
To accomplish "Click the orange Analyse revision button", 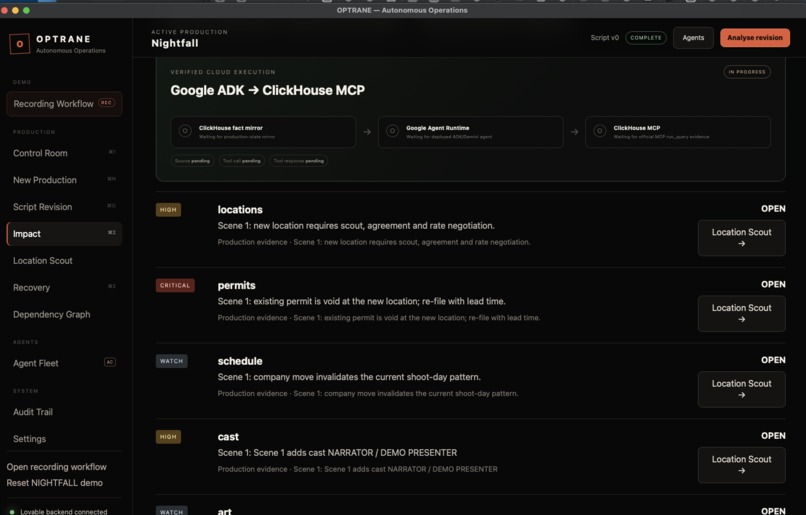I will (x=755, y=38).
